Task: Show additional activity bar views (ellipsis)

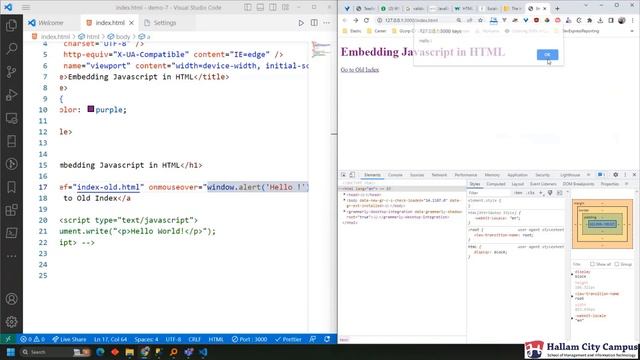Action: pyautogui.click(x=11, y=256)
